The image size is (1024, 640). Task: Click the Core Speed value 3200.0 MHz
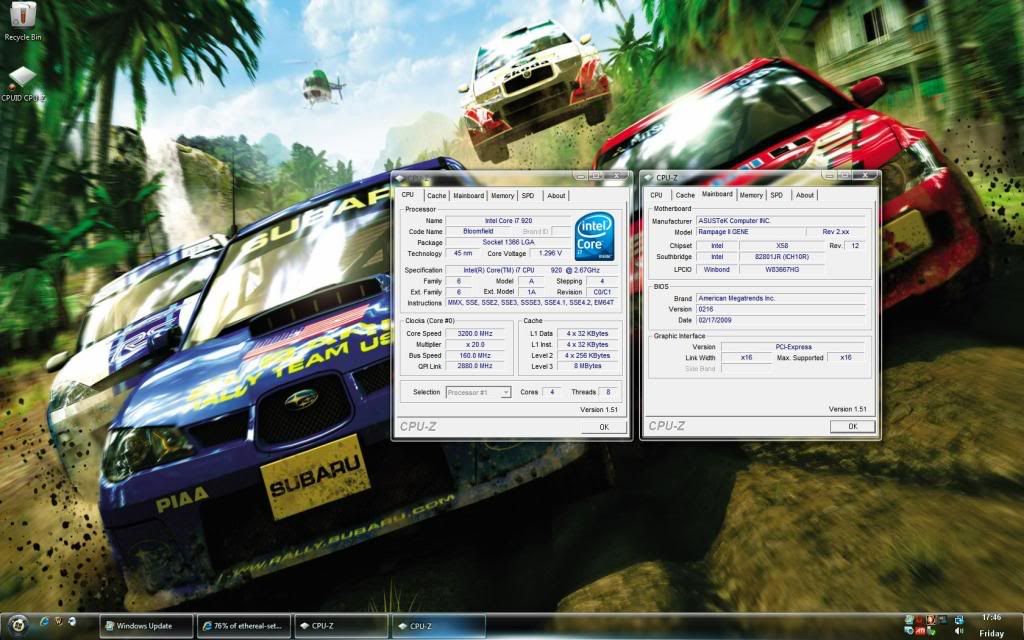point(475,334)
